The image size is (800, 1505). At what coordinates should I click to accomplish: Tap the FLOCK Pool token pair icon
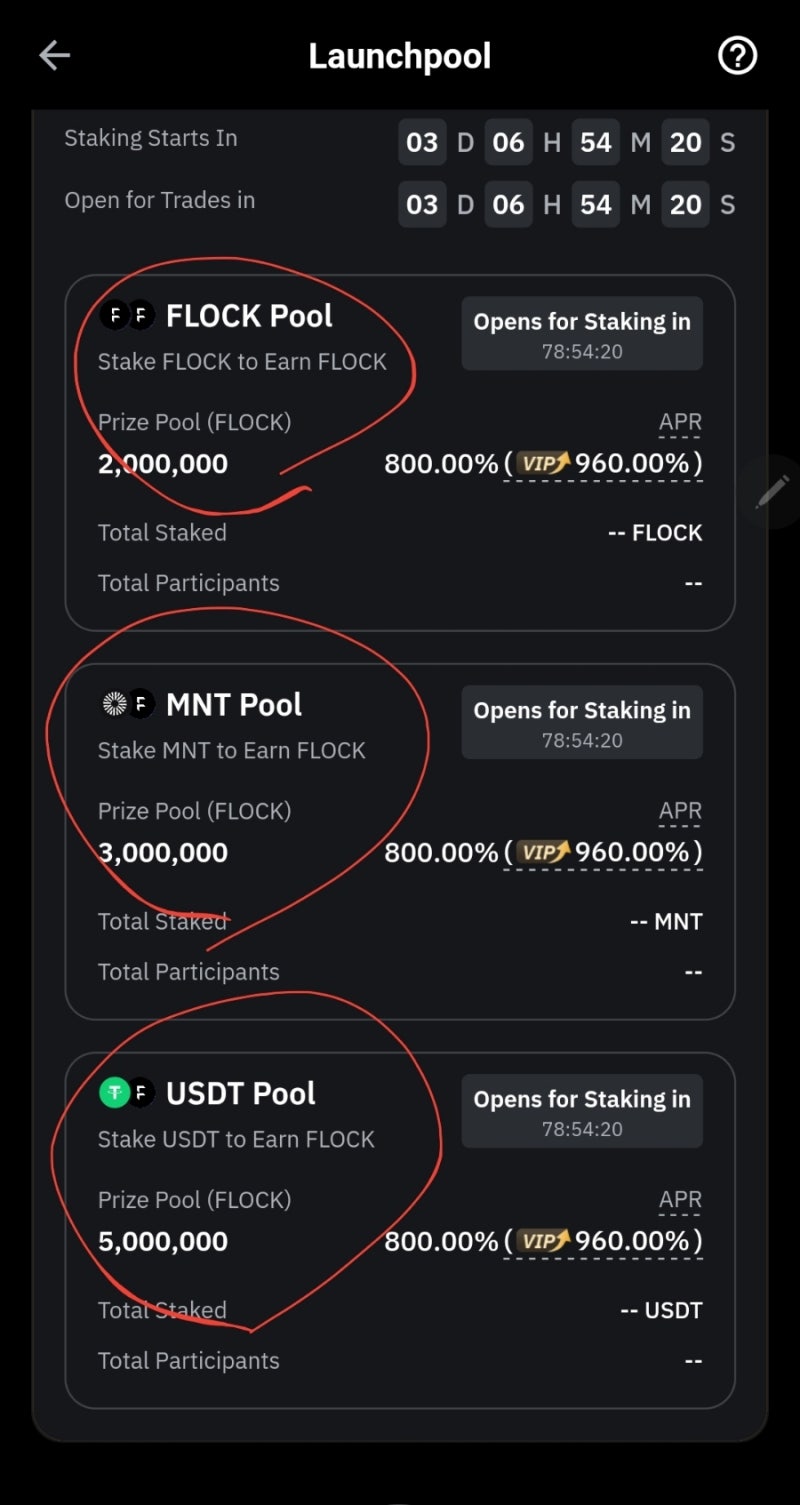(x=127, y=316)
